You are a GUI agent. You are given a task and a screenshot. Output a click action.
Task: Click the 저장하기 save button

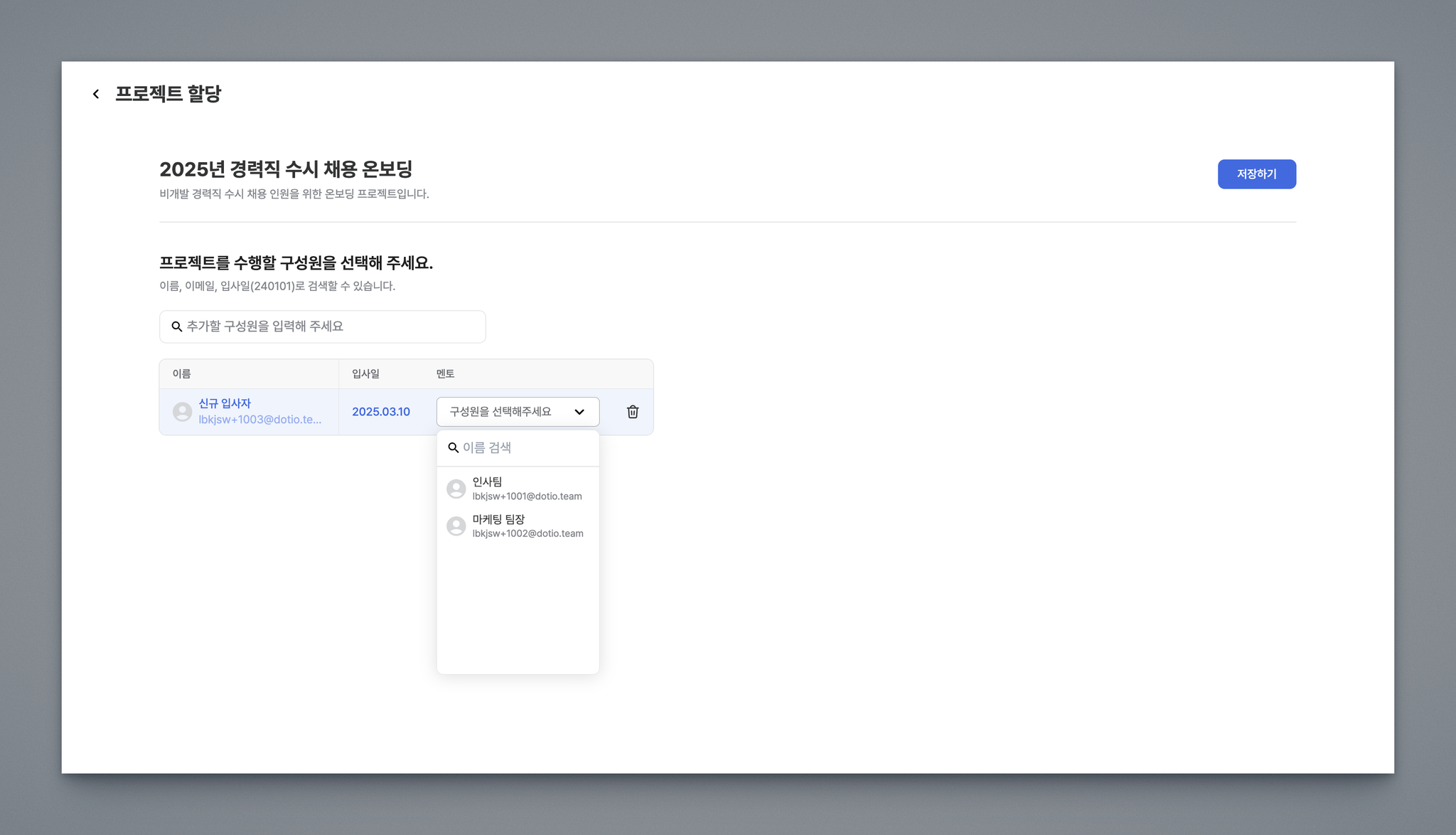click(1256, 174)
